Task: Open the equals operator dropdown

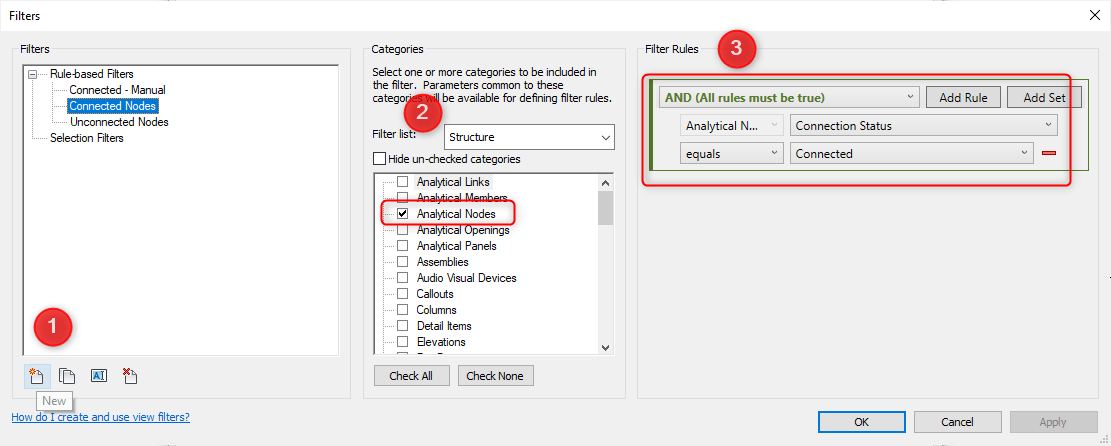Action: 774,154
